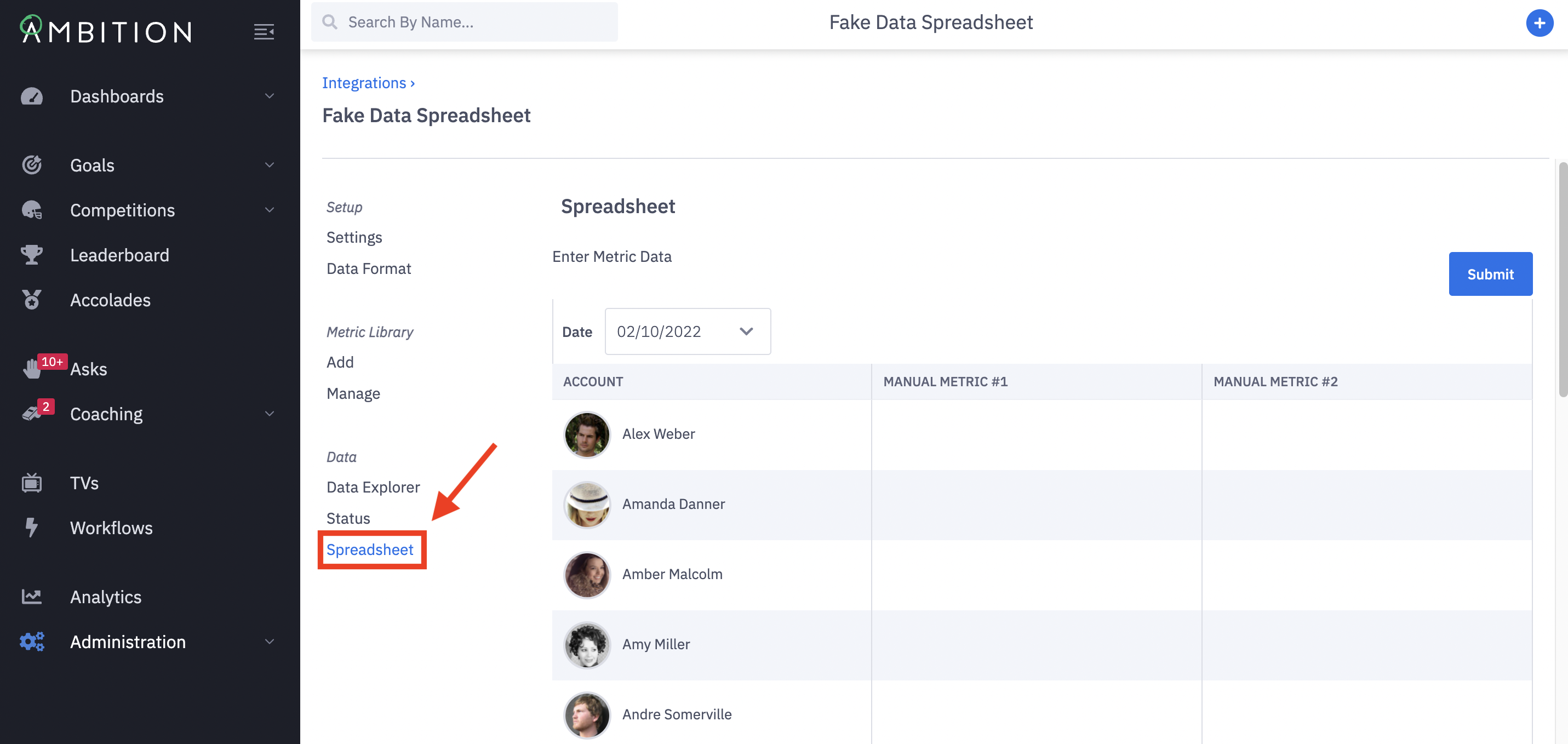Expand the Competitions menu chevron

coord(269,210)
